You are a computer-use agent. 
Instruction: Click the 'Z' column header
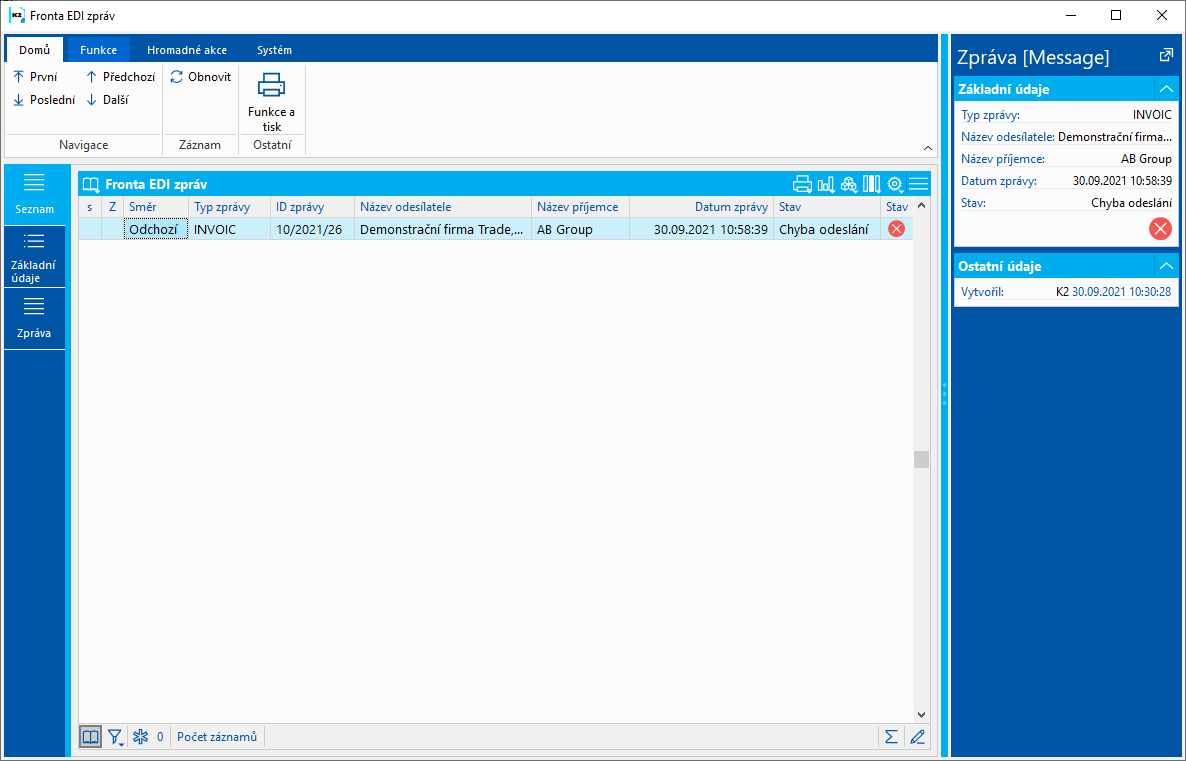(113, 207)
